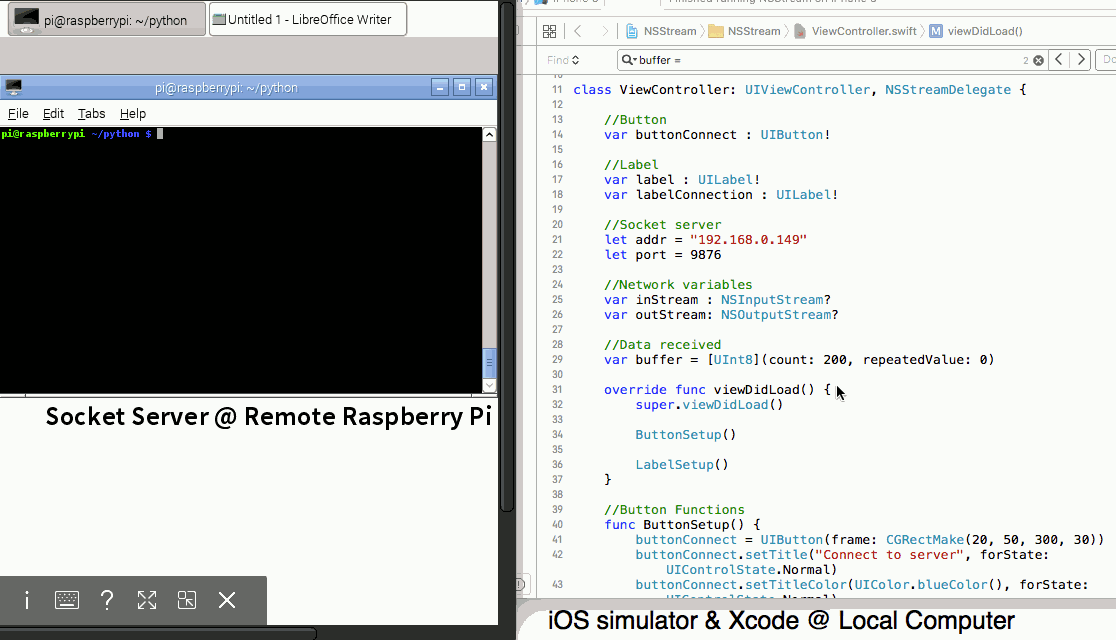Viewport: 1116px width, 640px height.
Task: Go to next find match
Action: (x=1081, y=60)
